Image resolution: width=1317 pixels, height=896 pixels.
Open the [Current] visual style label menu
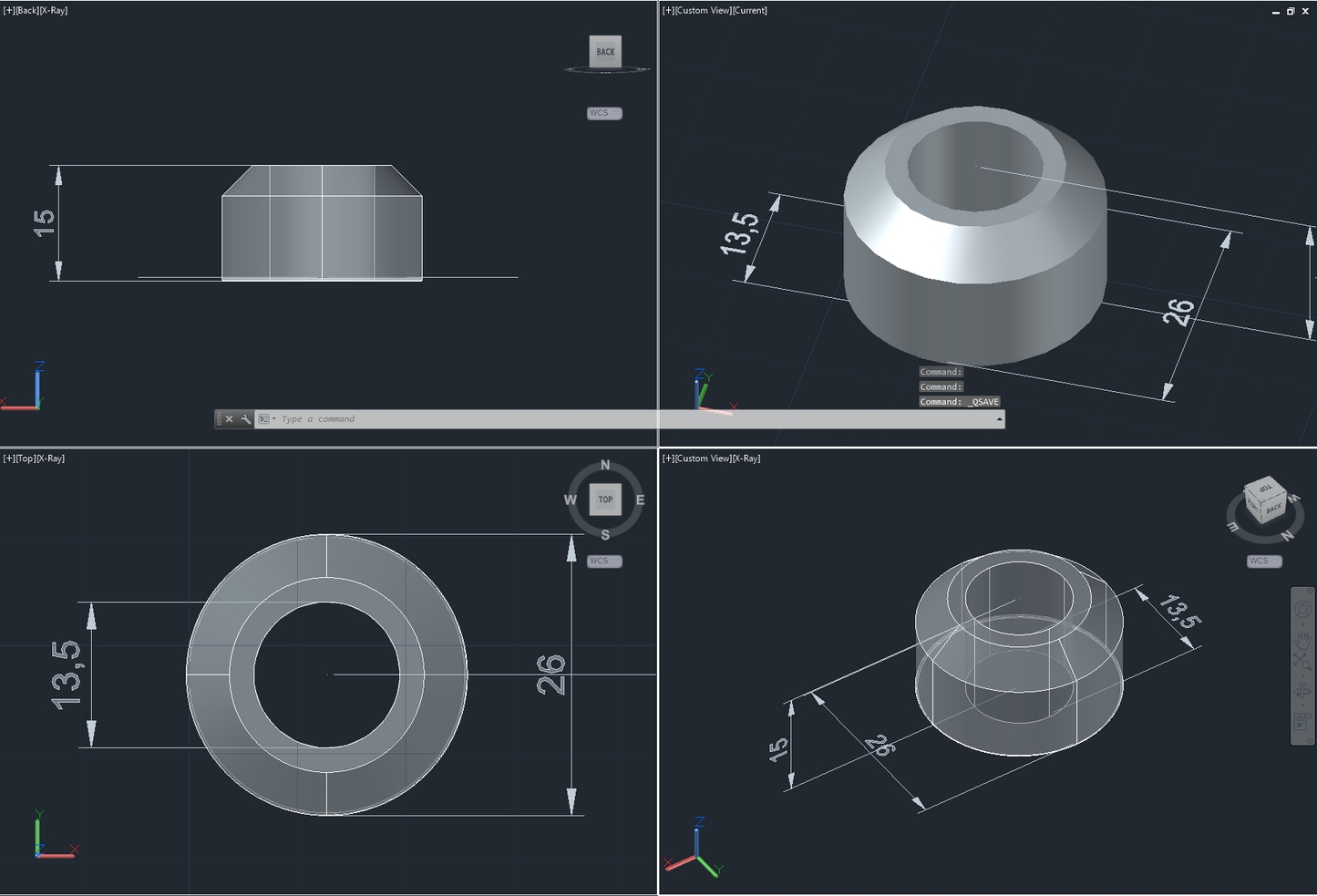click(x=749, y=11)
